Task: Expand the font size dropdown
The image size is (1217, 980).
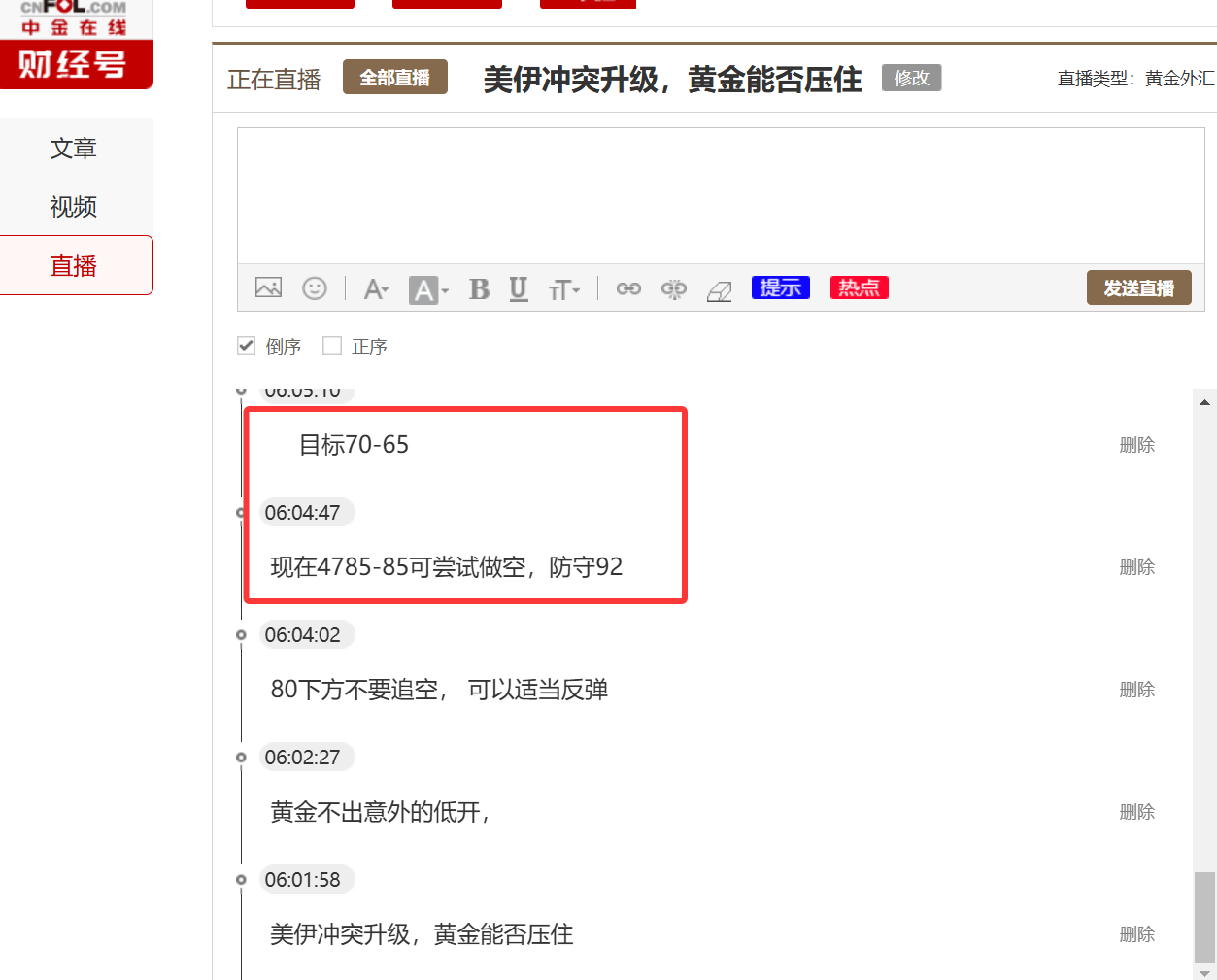Action: [564, 289]
